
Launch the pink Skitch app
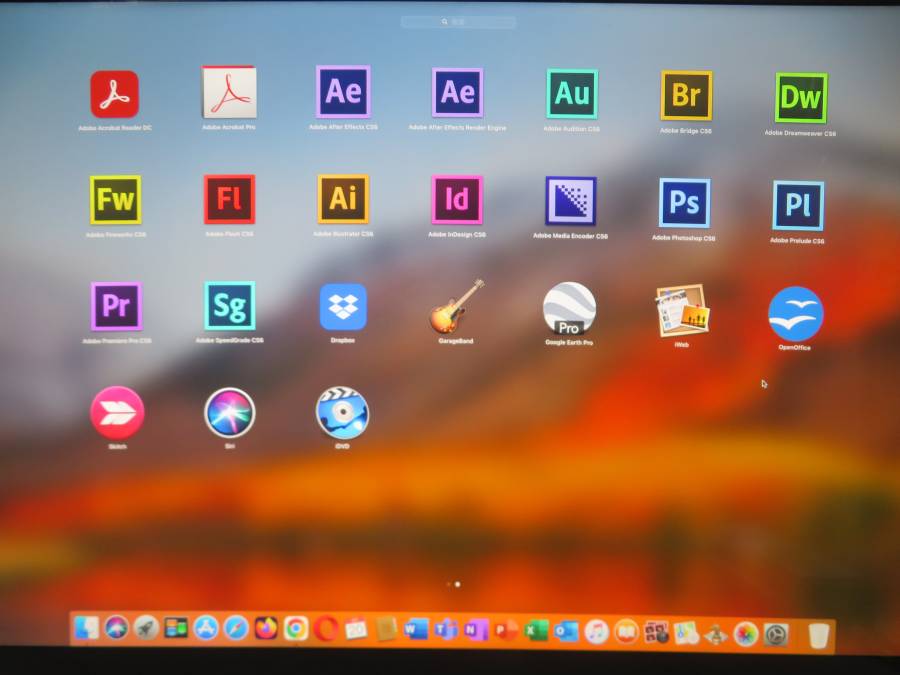117,413
